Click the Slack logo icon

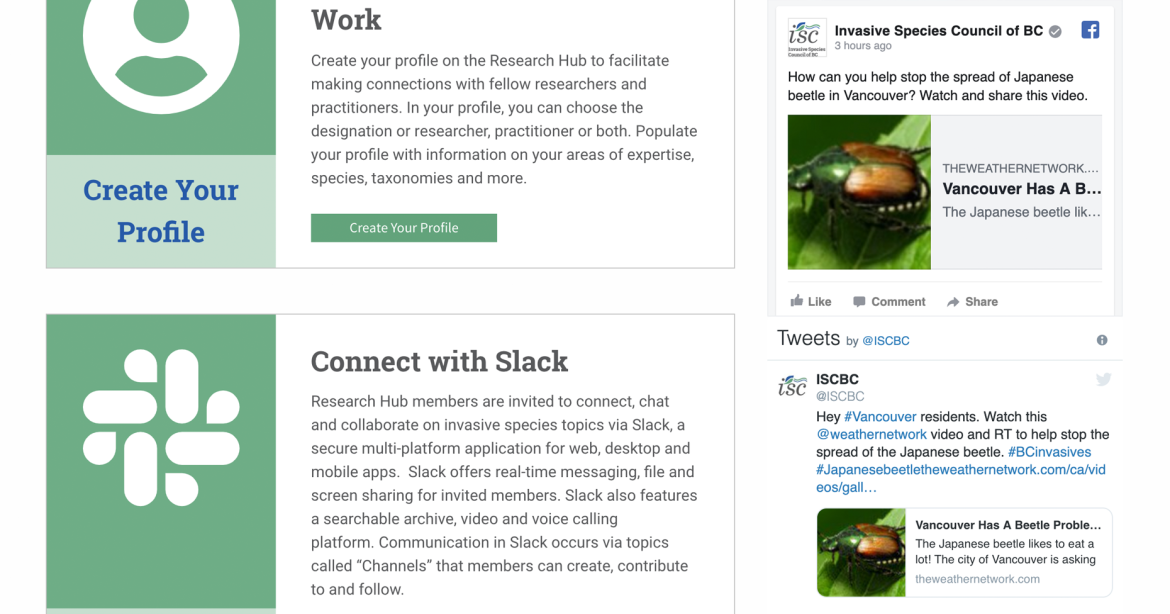click(x=161, y=427)
